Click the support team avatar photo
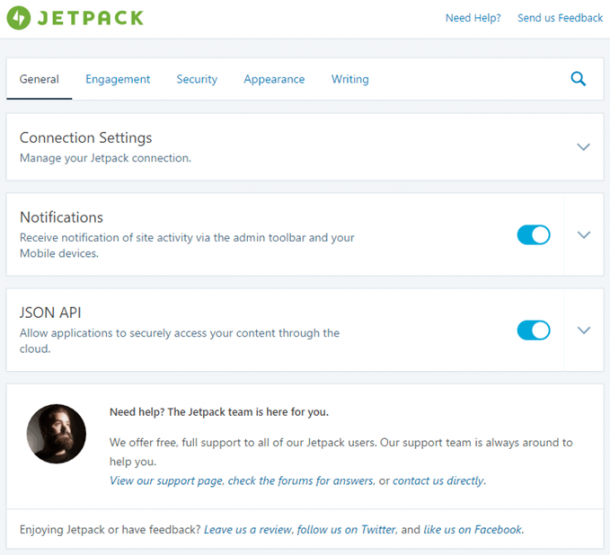This screenshot has height=555, width=610. coord(56,434)
